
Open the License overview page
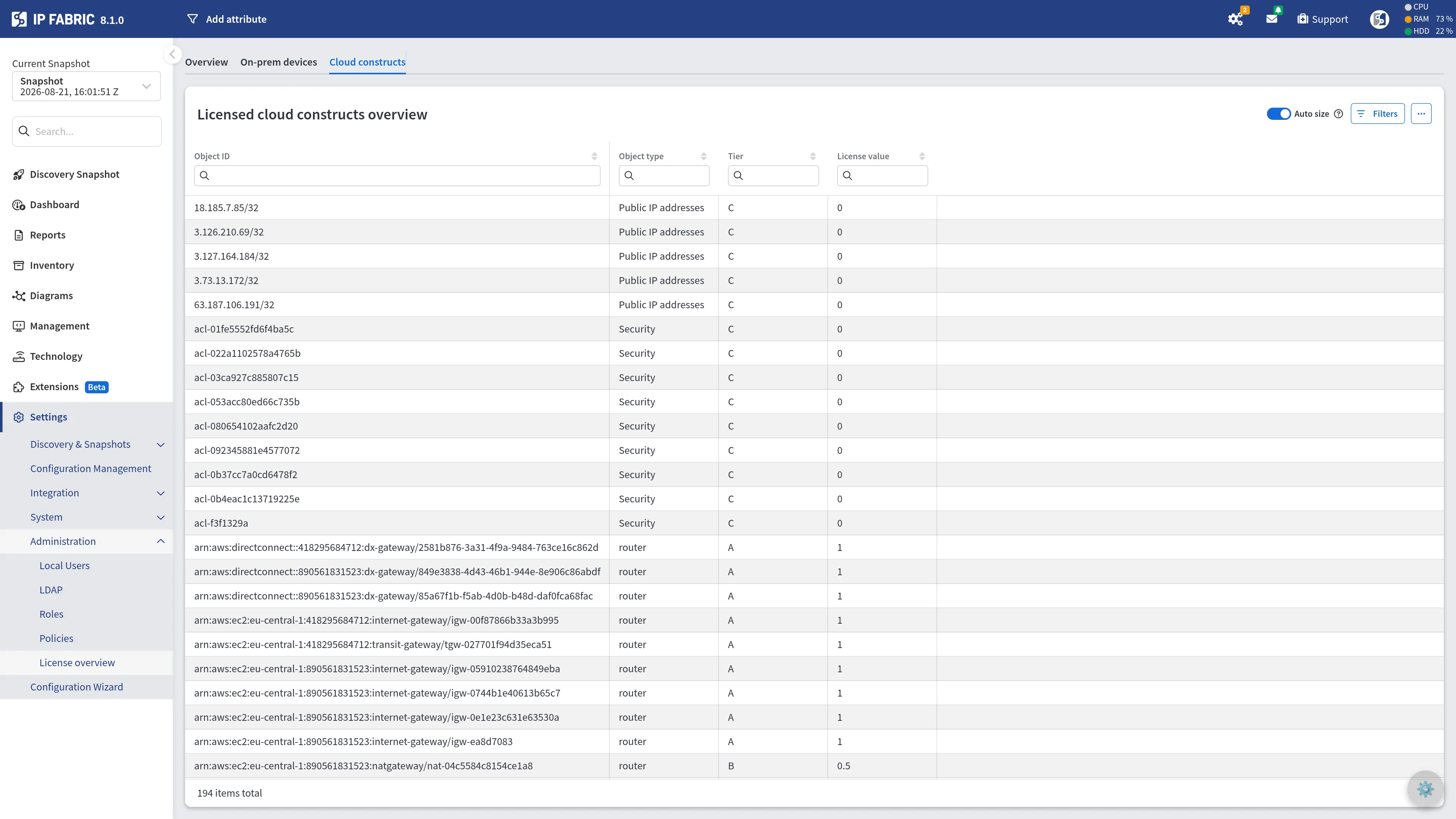(x=77, y=663)
